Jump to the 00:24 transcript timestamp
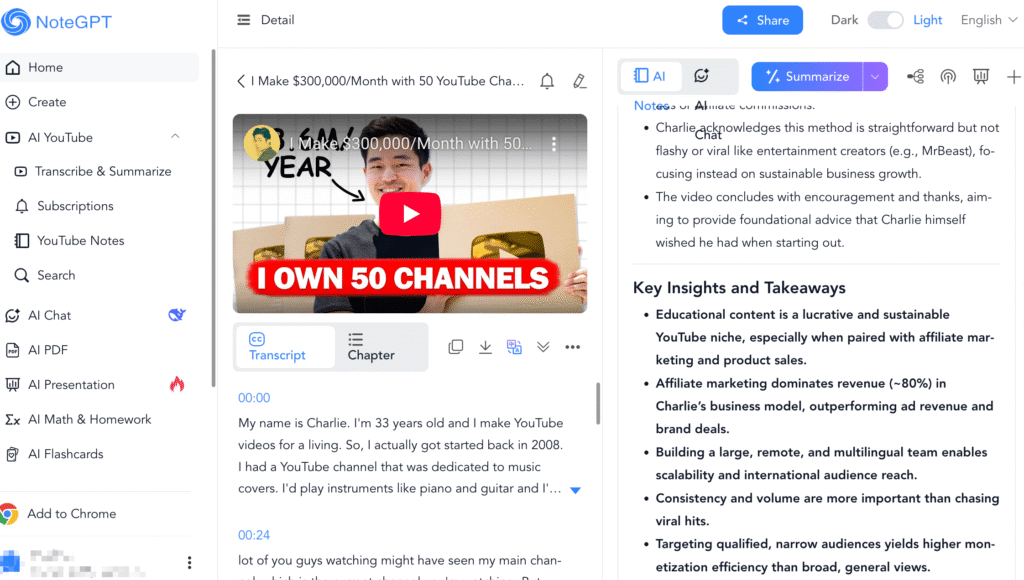The image size is (1024, 580). pos(254,535)
